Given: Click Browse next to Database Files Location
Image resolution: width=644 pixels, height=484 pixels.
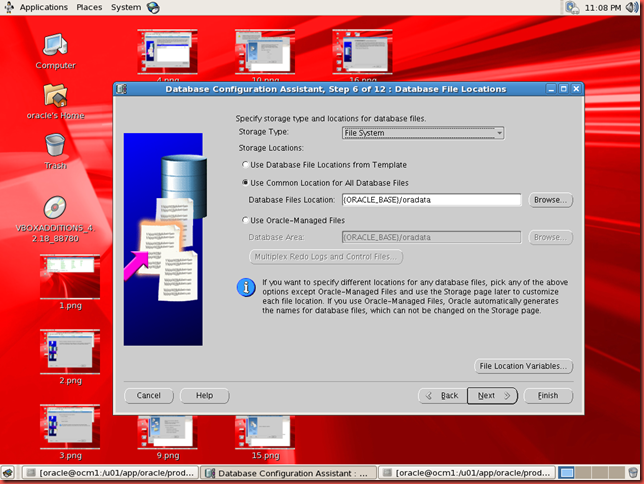Looking at the screenshot, I should (x=550, y=200).
